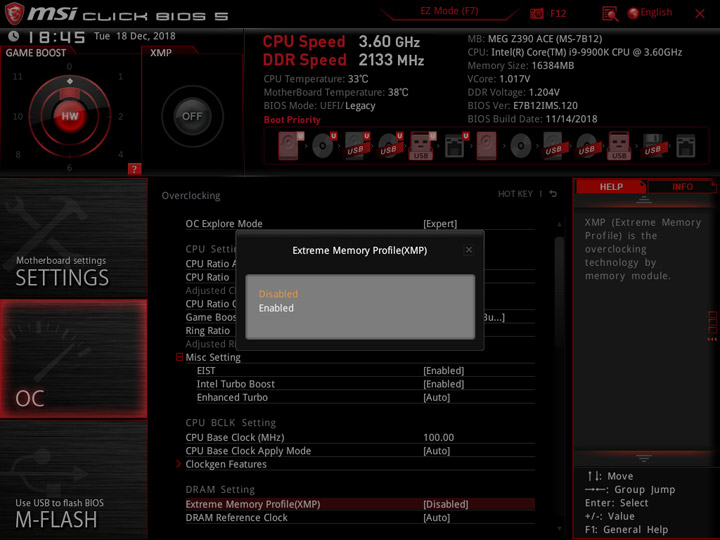Change EIST [Enabled] value
This screenshot has width=720, height=540.
443,371
